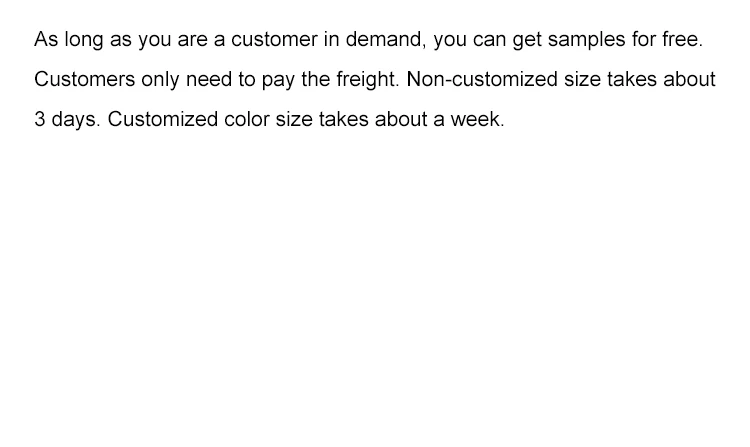
Task: Click the word "are" in the first line
Action: point(192,41)
